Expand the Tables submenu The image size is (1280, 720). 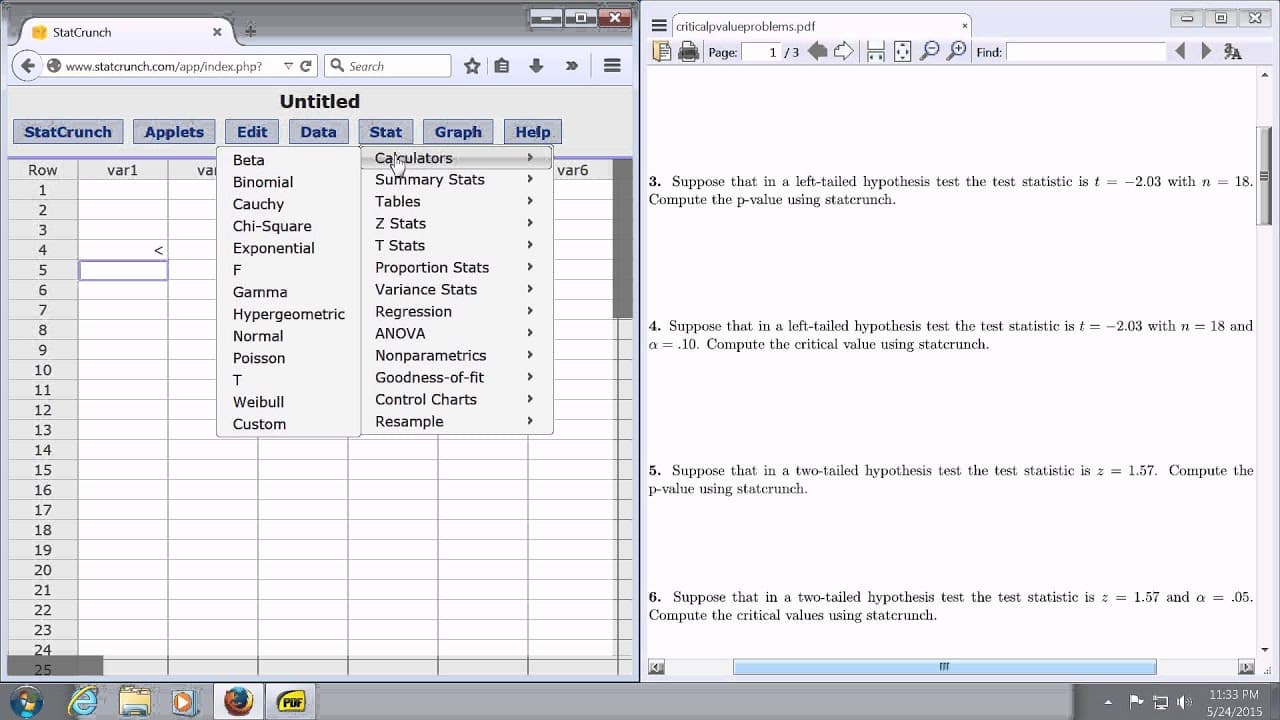pos(455,202)
